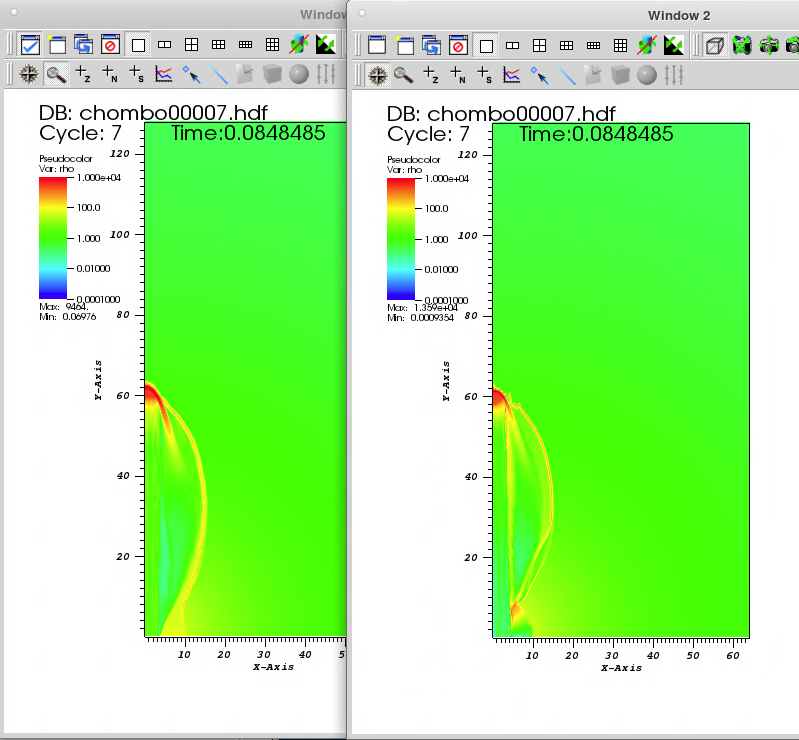Select spreadsheet pick (+S) in Window 2
Viewport: 799px width, 740px height.
485,75
